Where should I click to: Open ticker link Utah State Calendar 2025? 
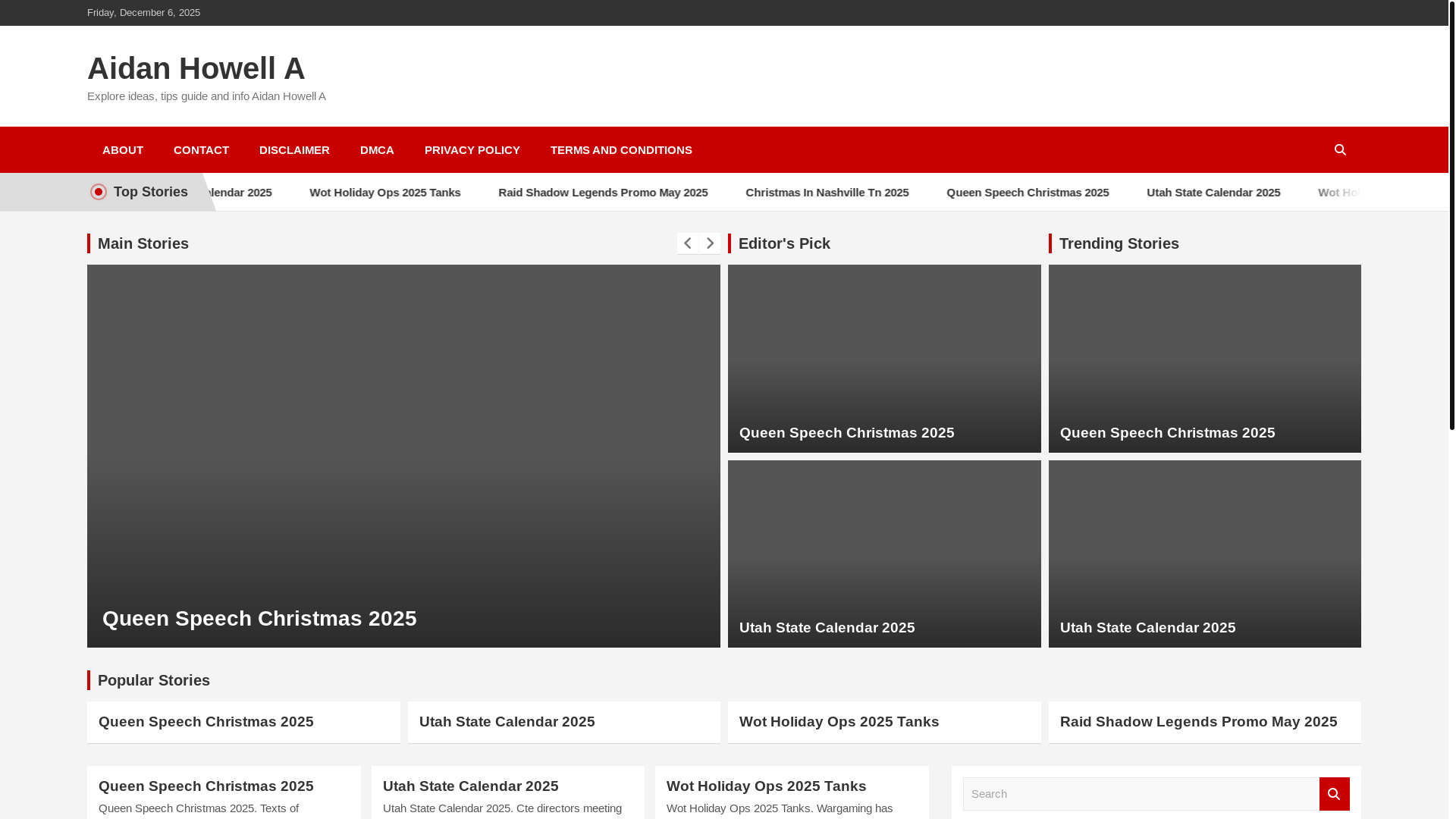[1213, 193]
